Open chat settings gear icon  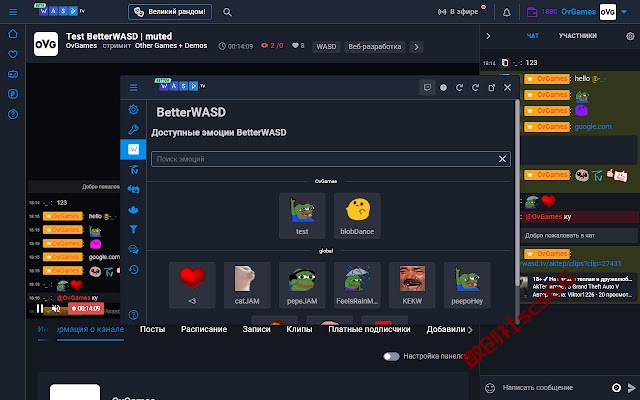630,36
